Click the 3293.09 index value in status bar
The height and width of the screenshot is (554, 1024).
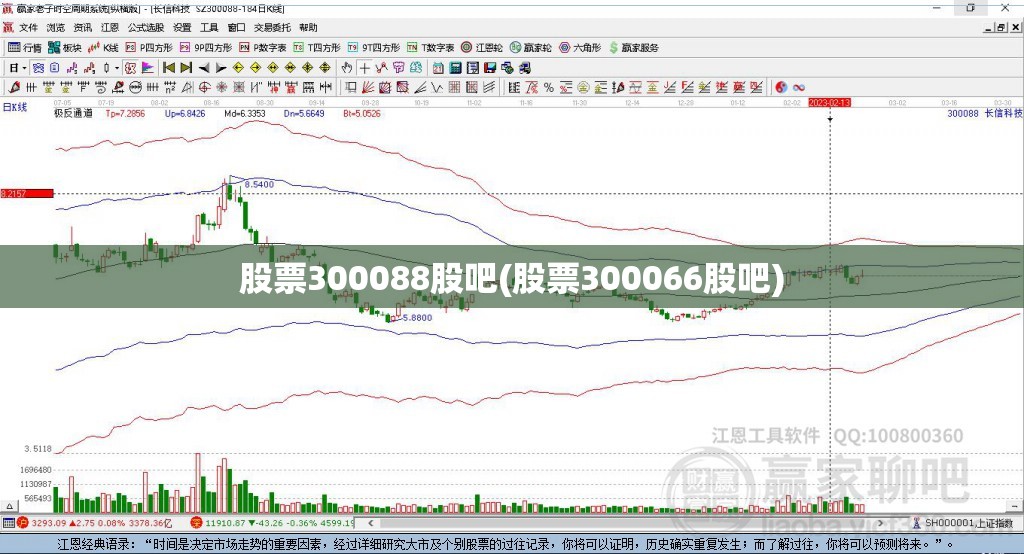click(49, 523)
